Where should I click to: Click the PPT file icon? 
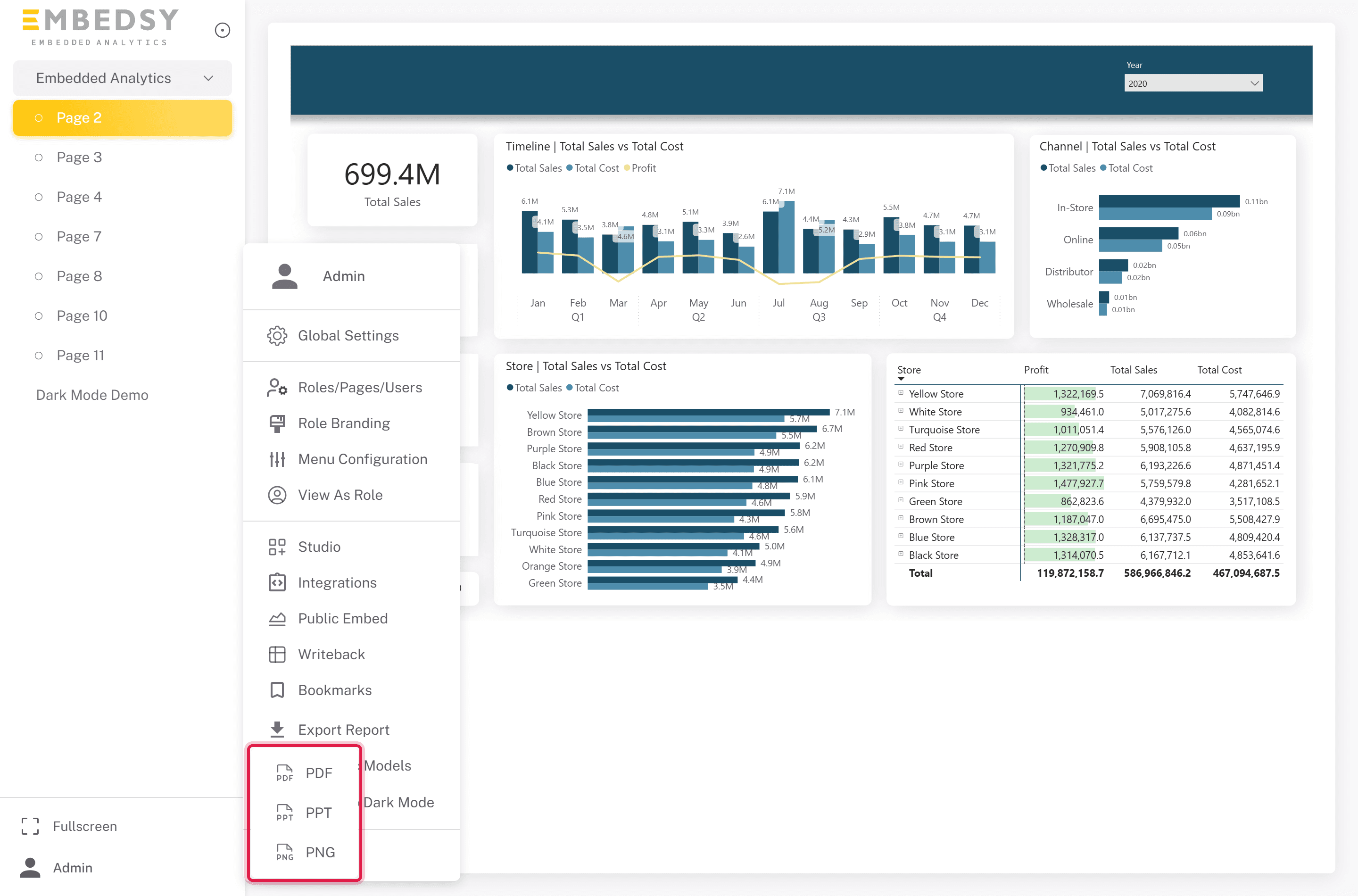284,812
